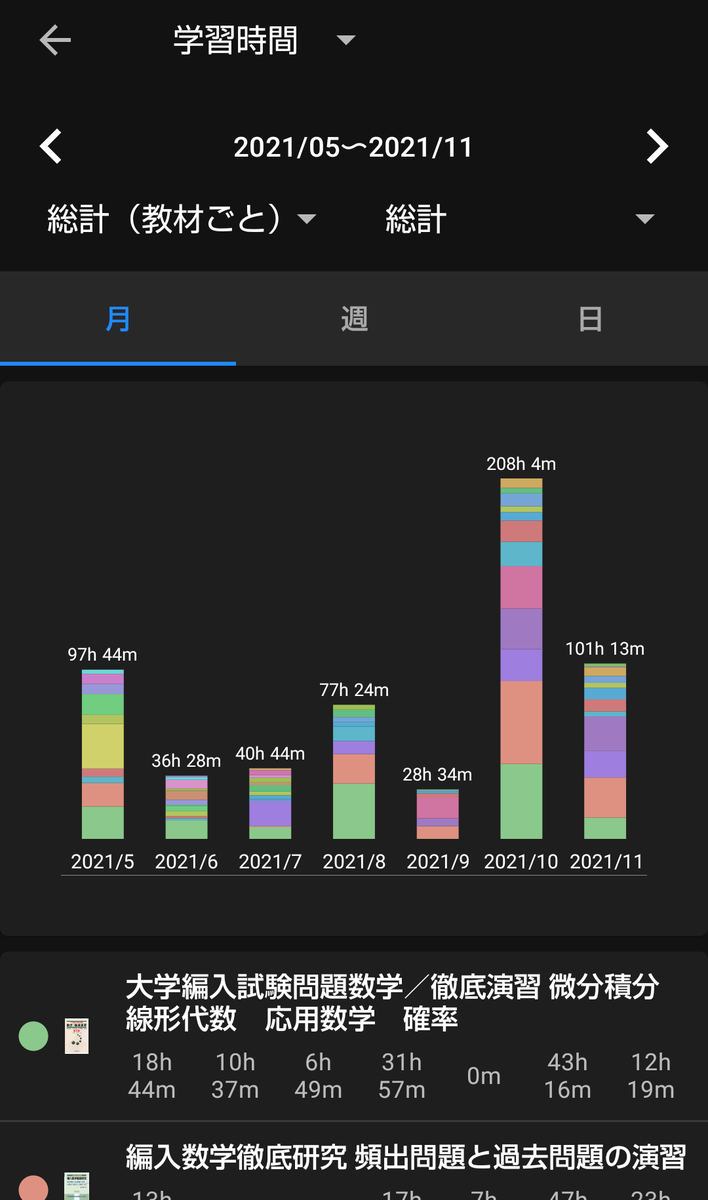Go back with the left arrow icon
The width and height of the screenshot is (708, 1200).
(x=55, y=40)
